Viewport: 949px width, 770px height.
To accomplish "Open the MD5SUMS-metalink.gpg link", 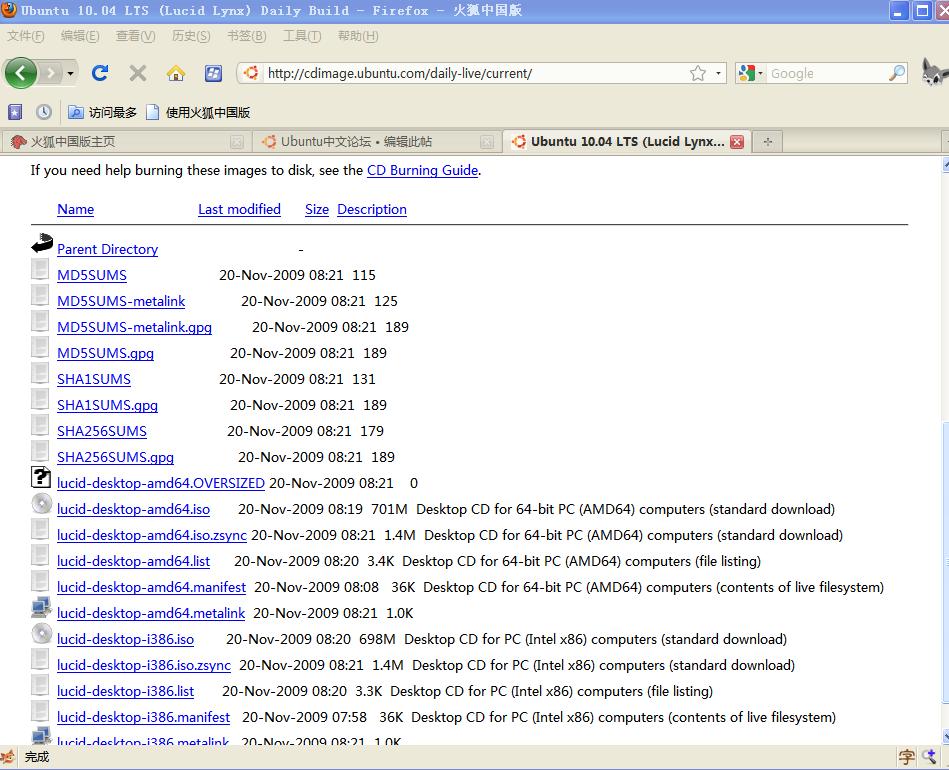I will coord(134,327).
